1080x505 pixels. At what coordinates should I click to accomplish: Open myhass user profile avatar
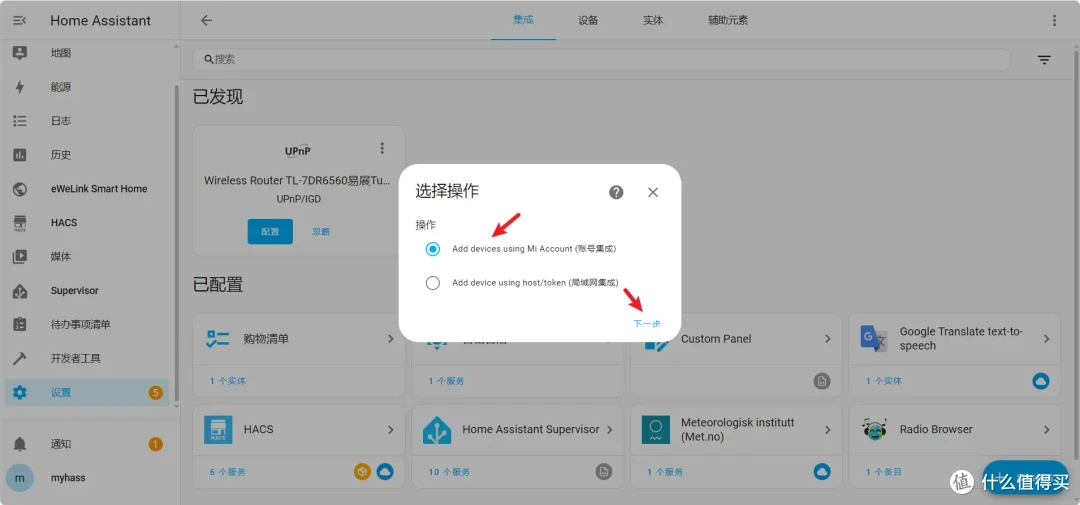click(20, 477)
